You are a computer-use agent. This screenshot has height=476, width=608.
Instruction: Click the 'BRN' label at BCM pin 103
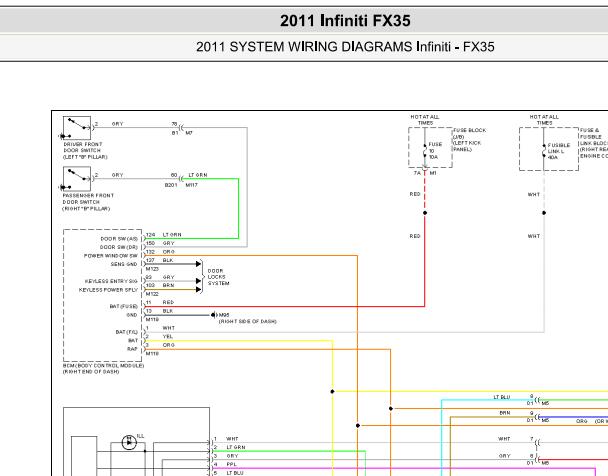168,285
